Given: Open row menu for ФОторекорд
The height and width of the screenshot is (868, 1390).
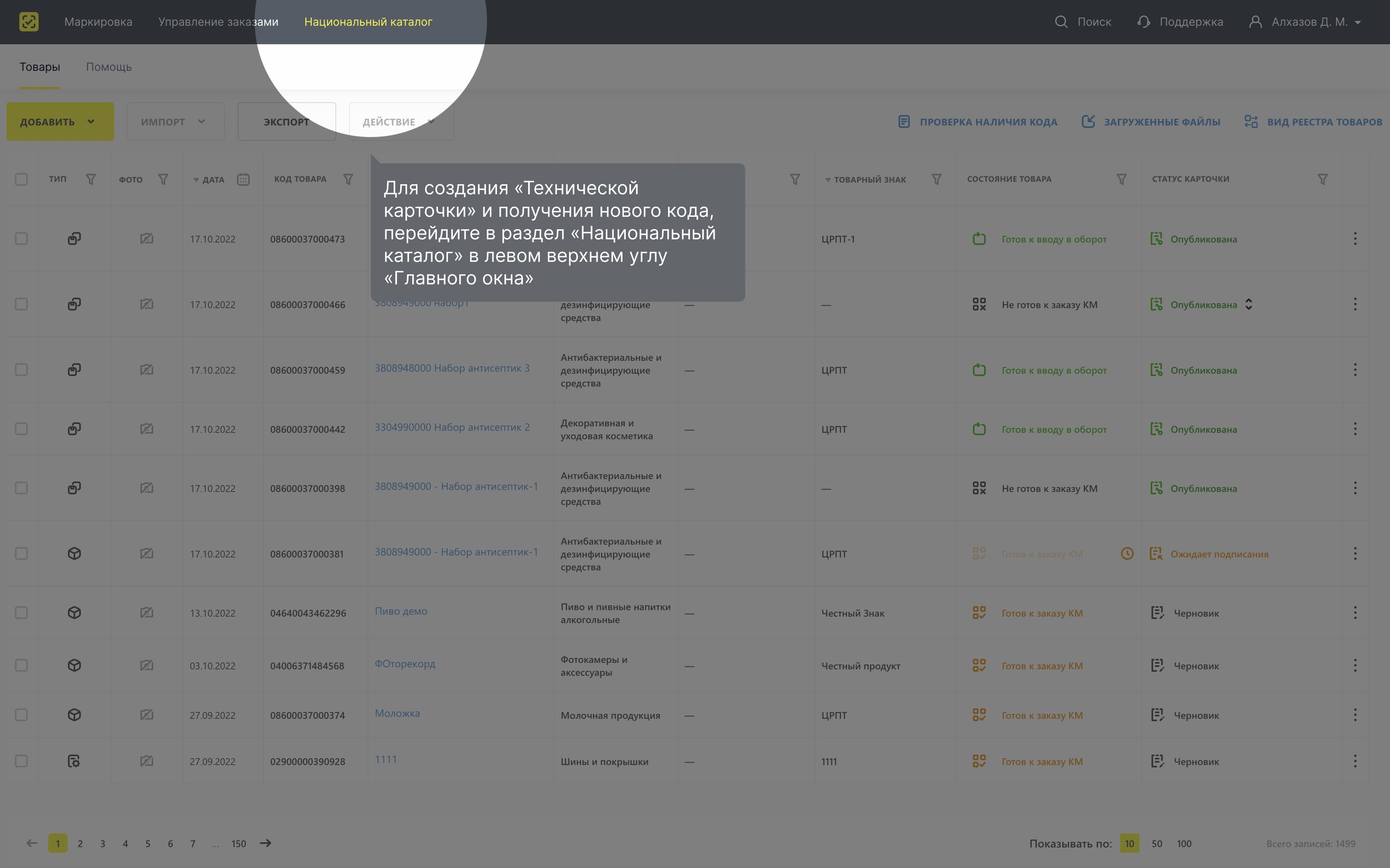Looking at the screenshot, I should 1355,665.
